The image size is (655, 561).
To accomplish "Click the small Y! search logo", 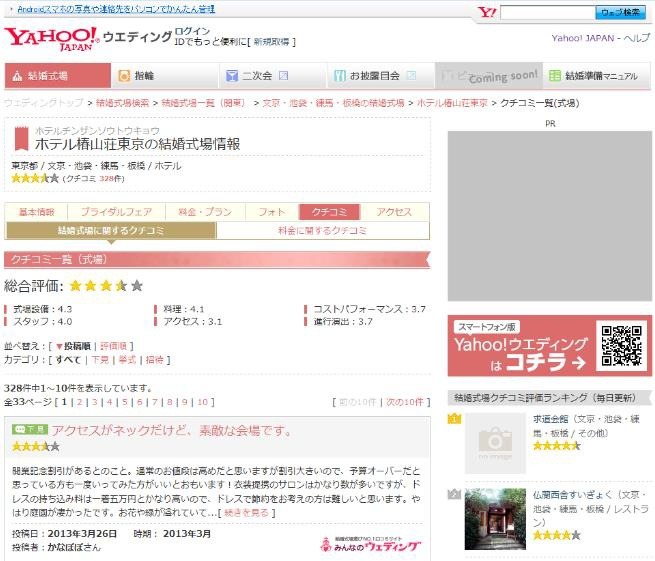I will [487, 13].
